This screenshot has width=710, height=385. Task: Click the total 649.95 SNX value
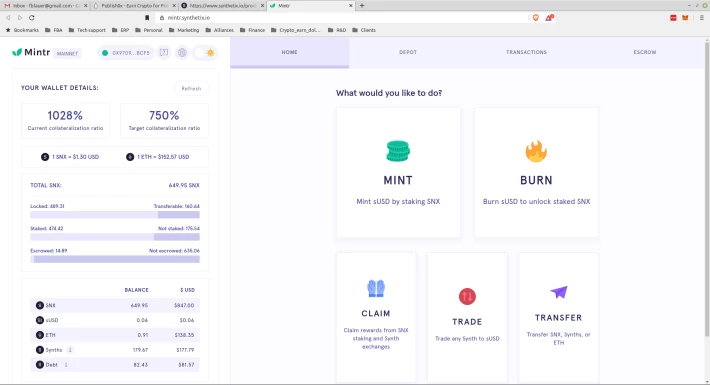[x=184, y=185]
